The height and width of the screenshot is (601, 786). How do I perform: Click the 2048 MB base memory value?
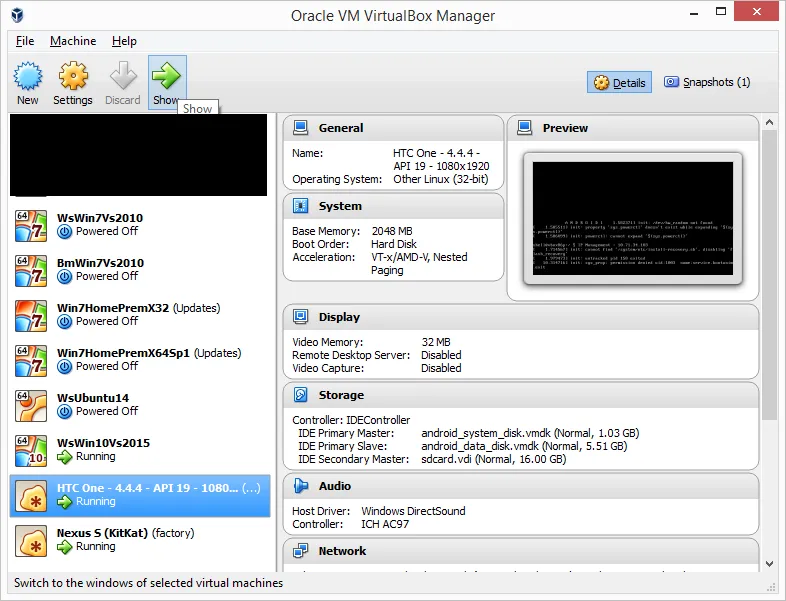pyautogui.click(x=392, y=231)
